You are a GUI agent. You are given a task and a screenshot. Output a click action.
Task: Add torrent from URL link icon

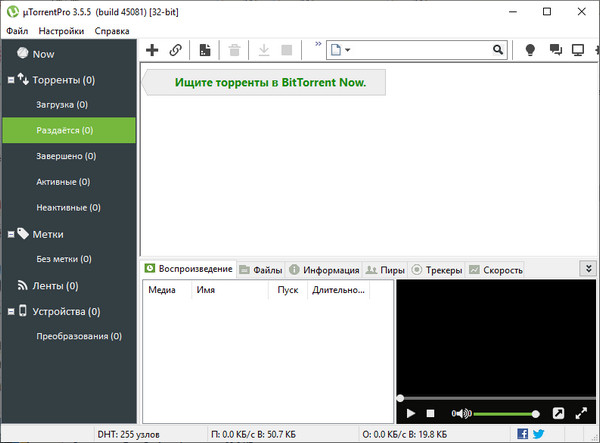176,50
